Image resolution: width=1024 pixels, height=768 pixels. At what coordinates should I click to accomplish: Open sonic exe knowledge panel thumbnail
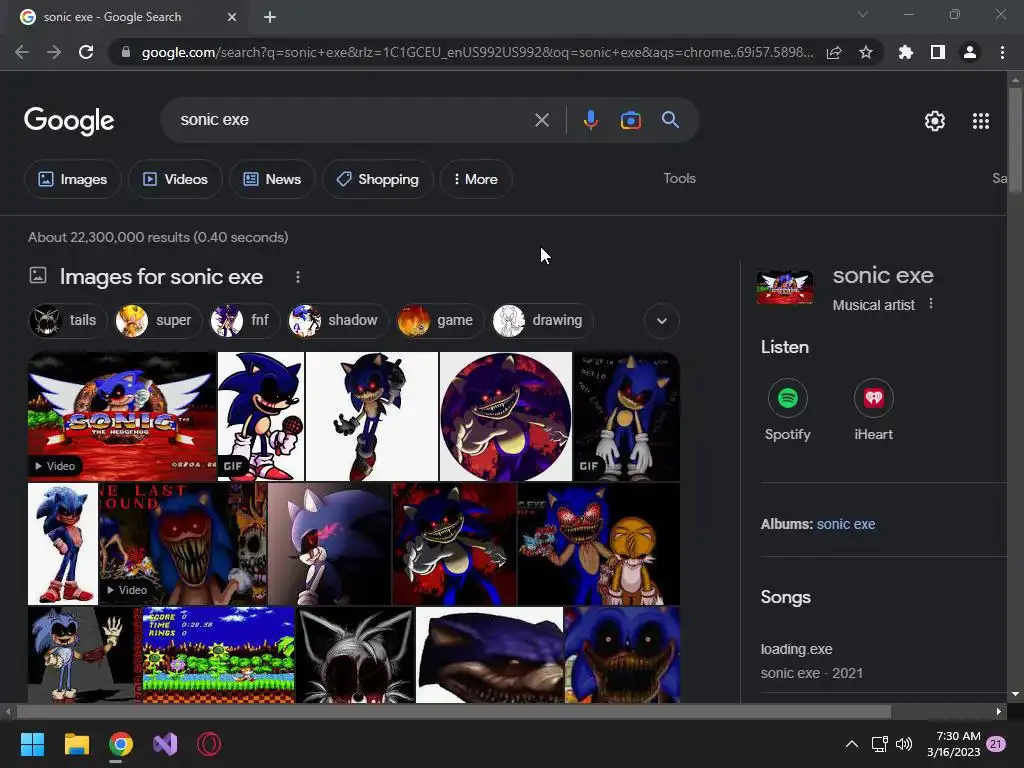(784, 287)
